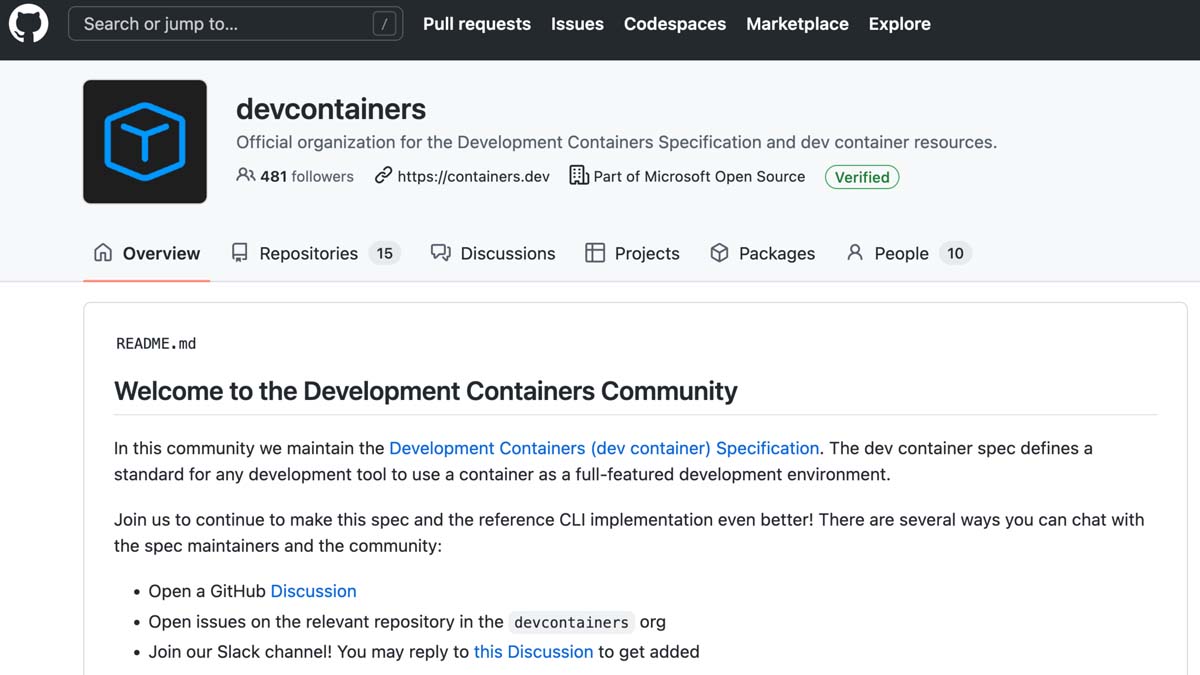Open Marketplace in header
This screenshot has height=675, width=1200.
[x=797, y=24]
